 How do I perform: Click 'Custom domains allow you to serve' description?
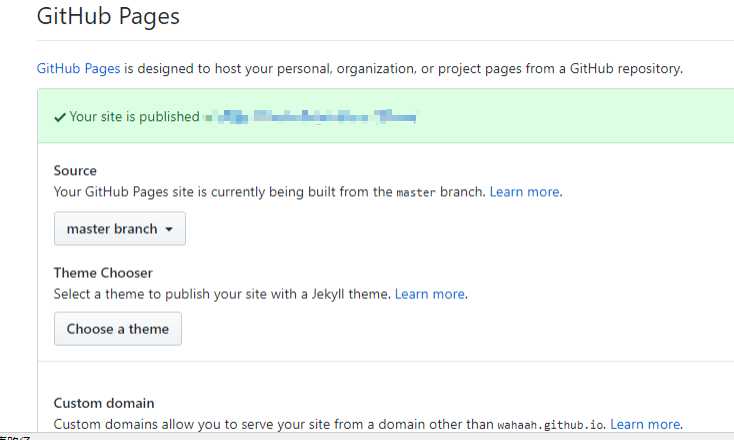(270, 424)
